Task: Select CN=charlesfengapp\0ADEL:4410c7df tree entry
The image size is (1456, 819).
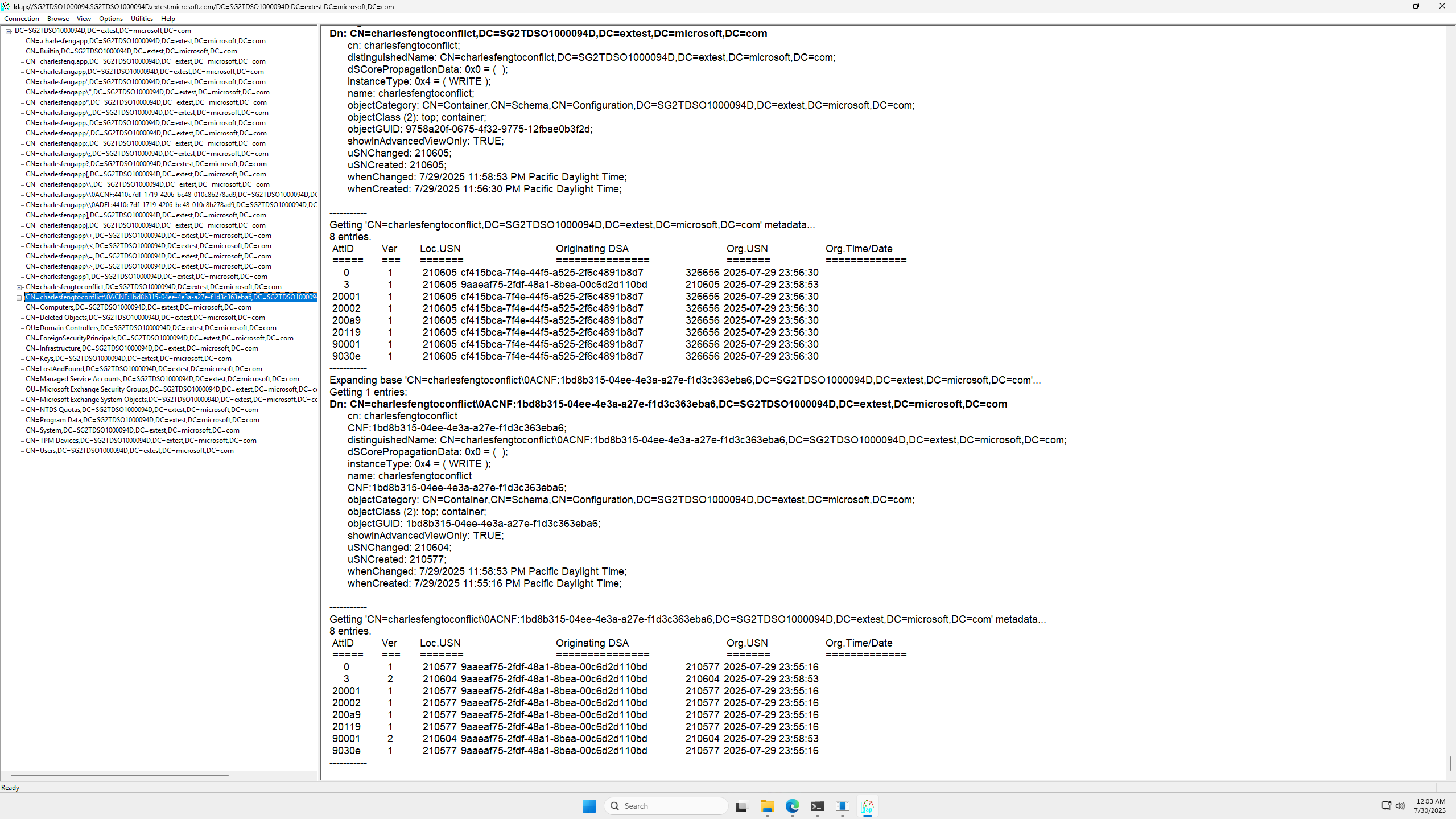Action: [x=171, y=205]
